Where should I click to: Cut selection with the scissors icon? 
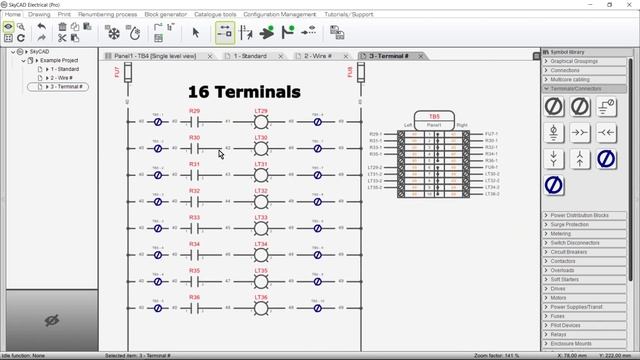click(62, 38)
